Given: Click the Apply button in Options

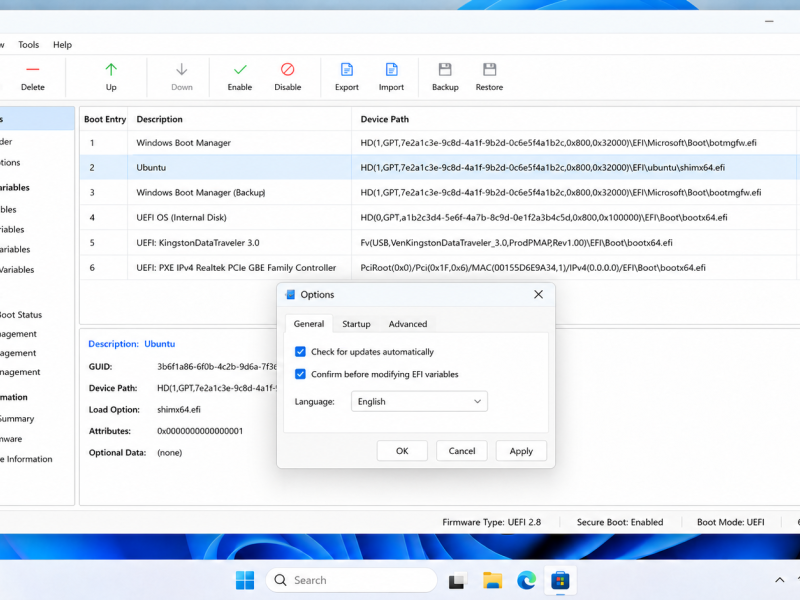Looking at the screenshot, I should (521, 451).
